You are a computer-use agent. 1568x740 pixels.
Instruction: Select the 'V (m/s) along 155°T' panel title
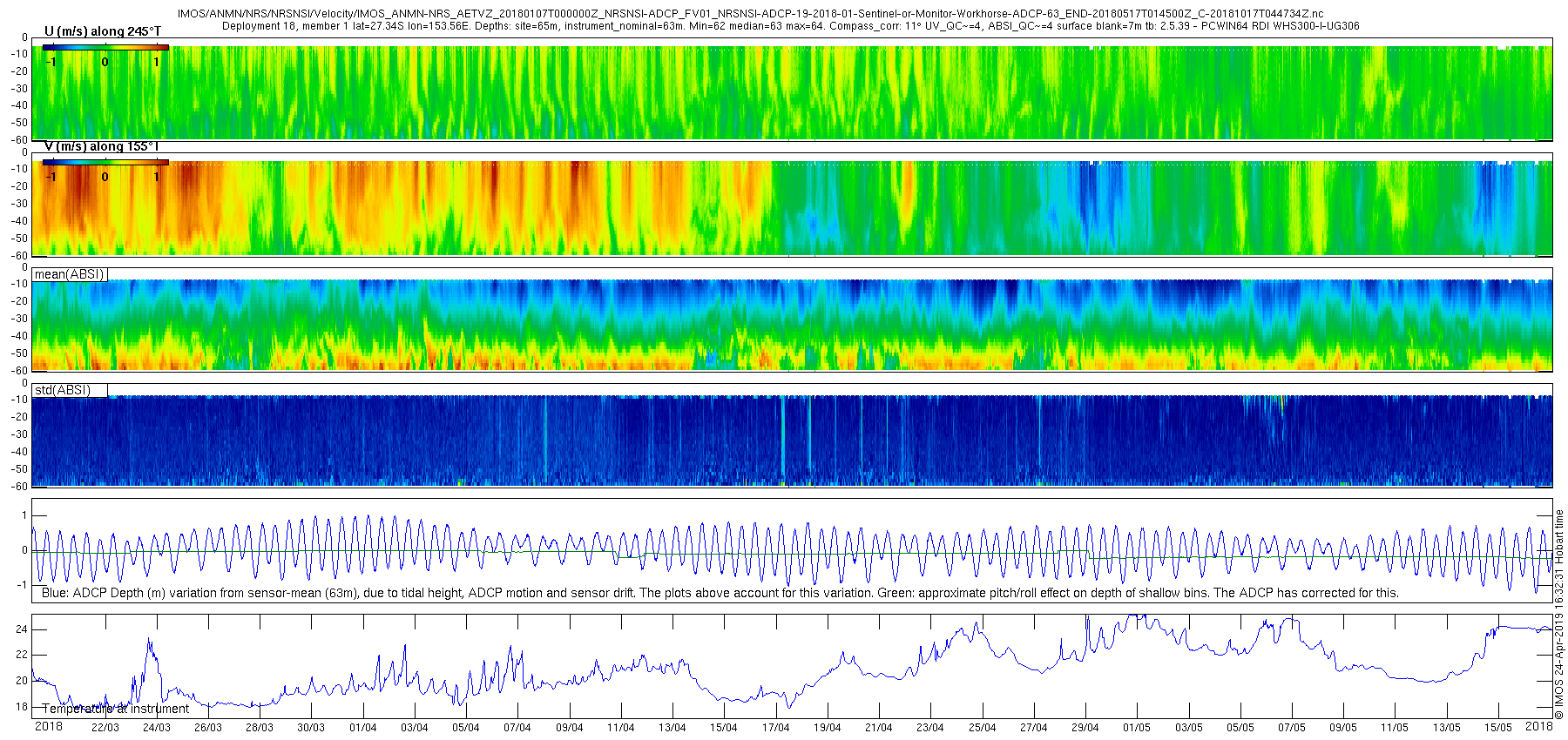(x=101, y=146)
